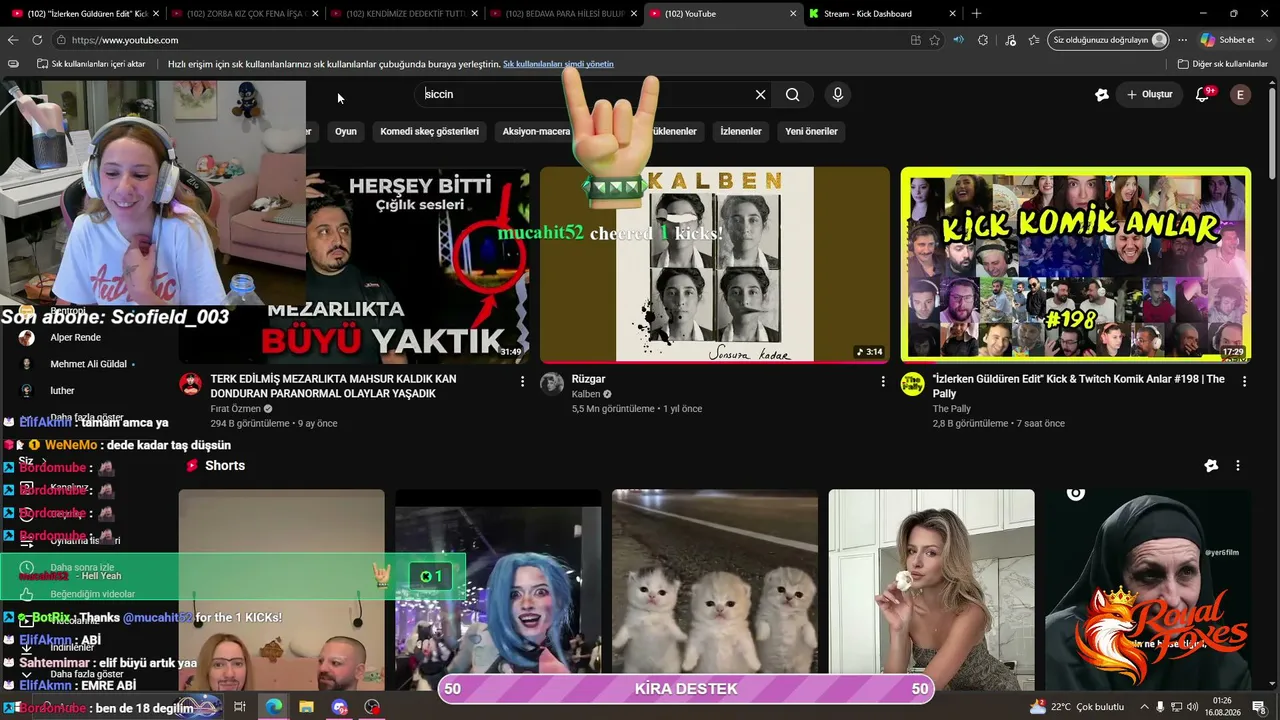Go to 'The Pally' channel name
Image resolution: width=1280 pixels, height=720 pixels.
(951, 409)
